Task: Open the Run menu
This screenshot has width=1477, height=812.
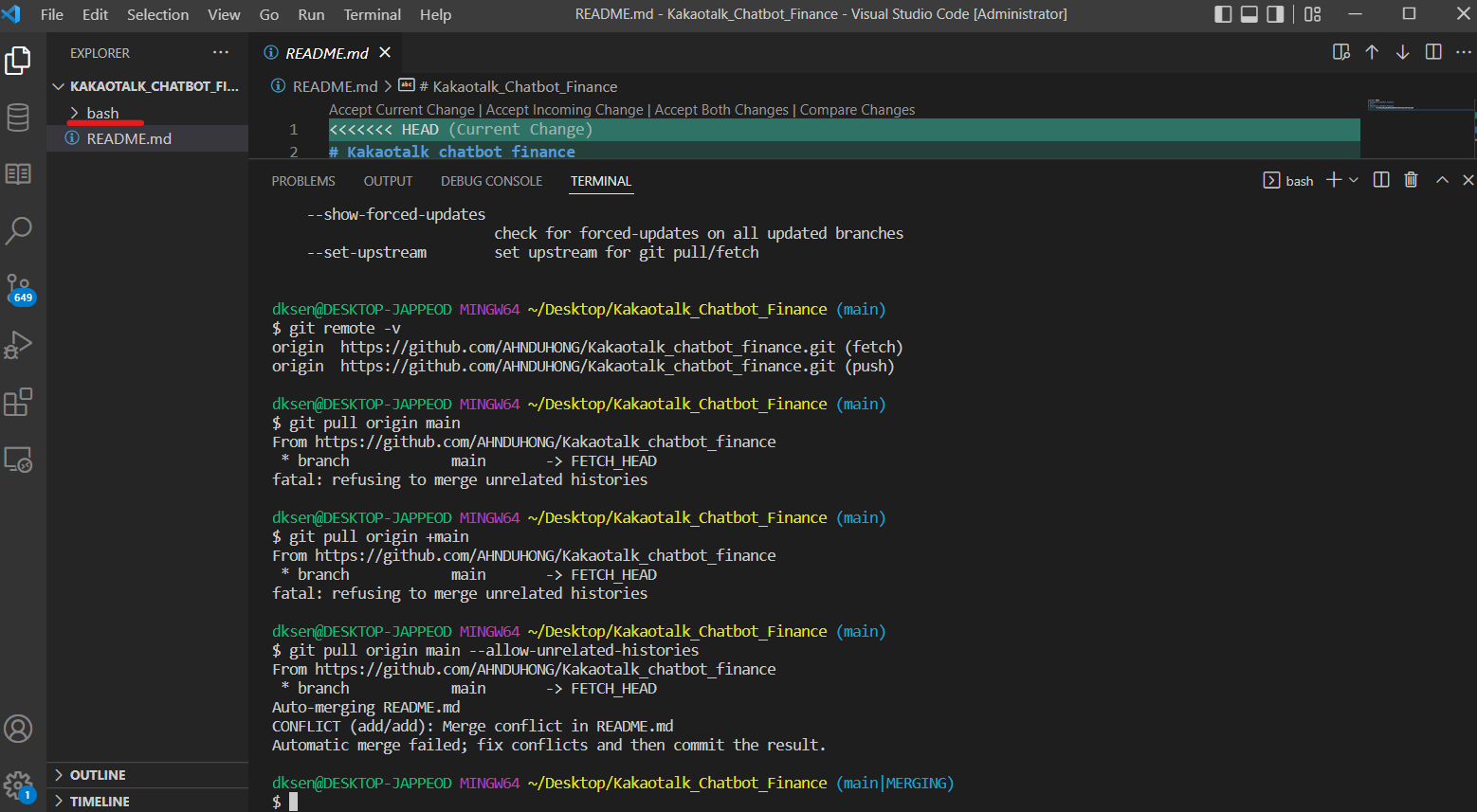Action: pos(311,14)
